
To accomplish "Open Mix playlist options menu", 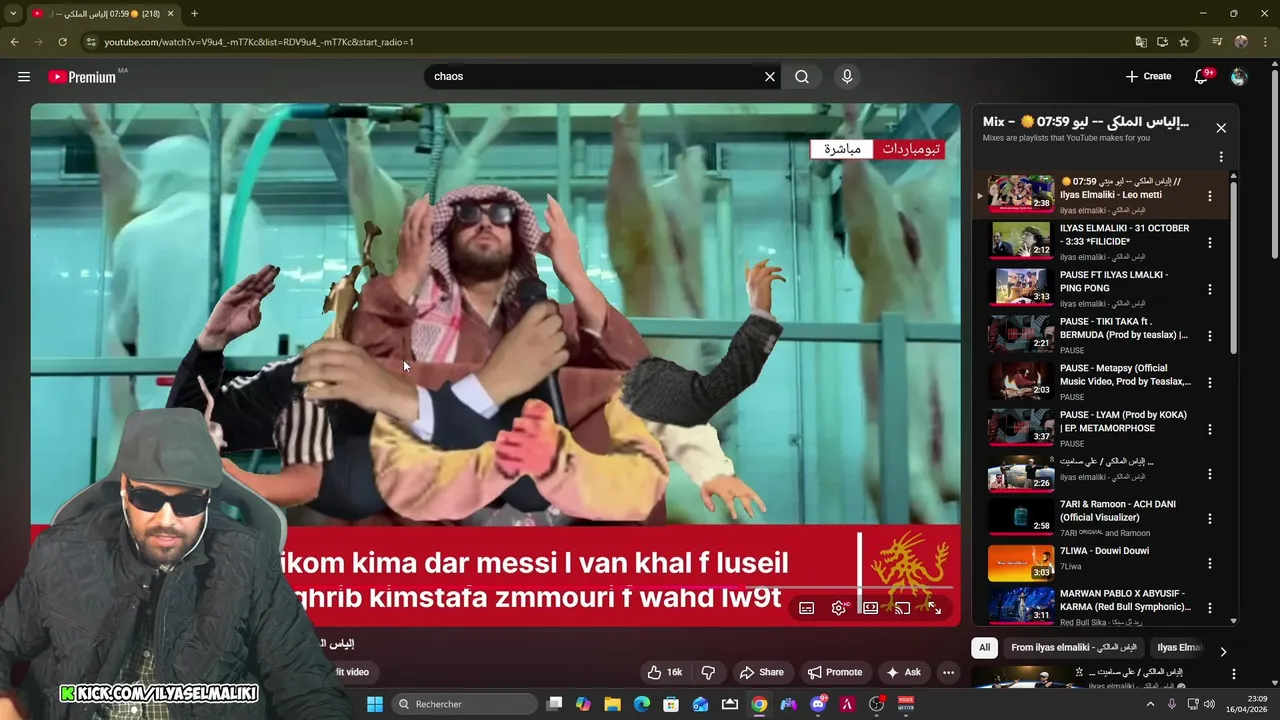I will pyautogui.click(x=1221, y=157).
